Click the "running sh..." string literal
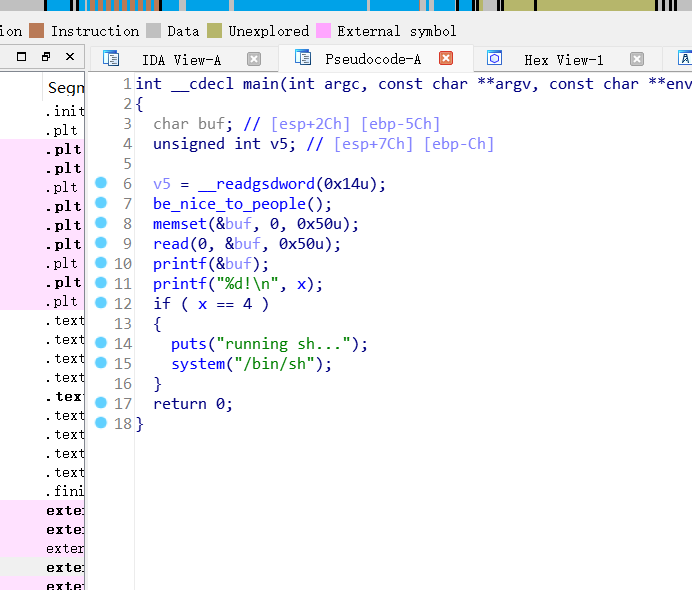The width and height of the screenshot is (692, 590). [x=283, y=344]
